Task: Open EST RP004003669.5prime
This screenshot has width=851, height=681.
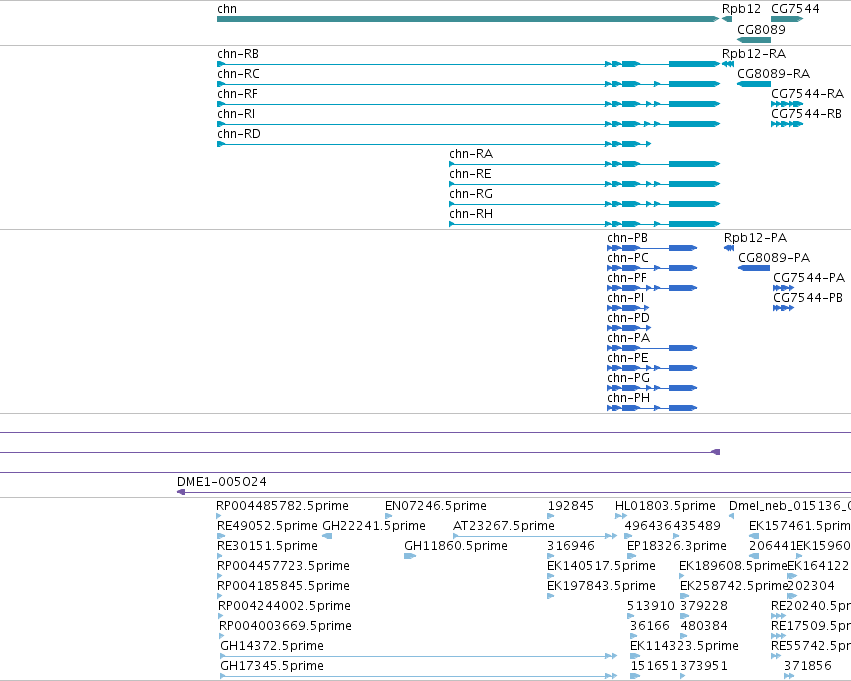Action: point(285,627)
